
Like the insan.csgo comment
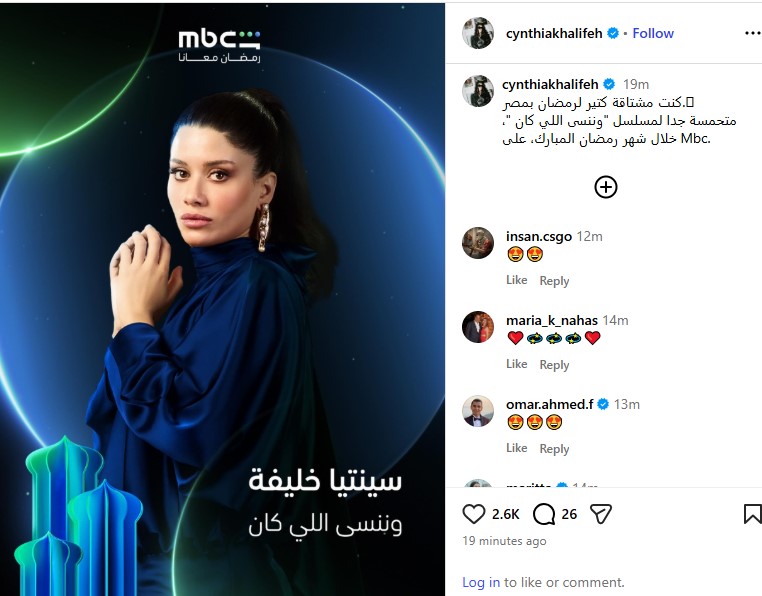click(516, 280)
